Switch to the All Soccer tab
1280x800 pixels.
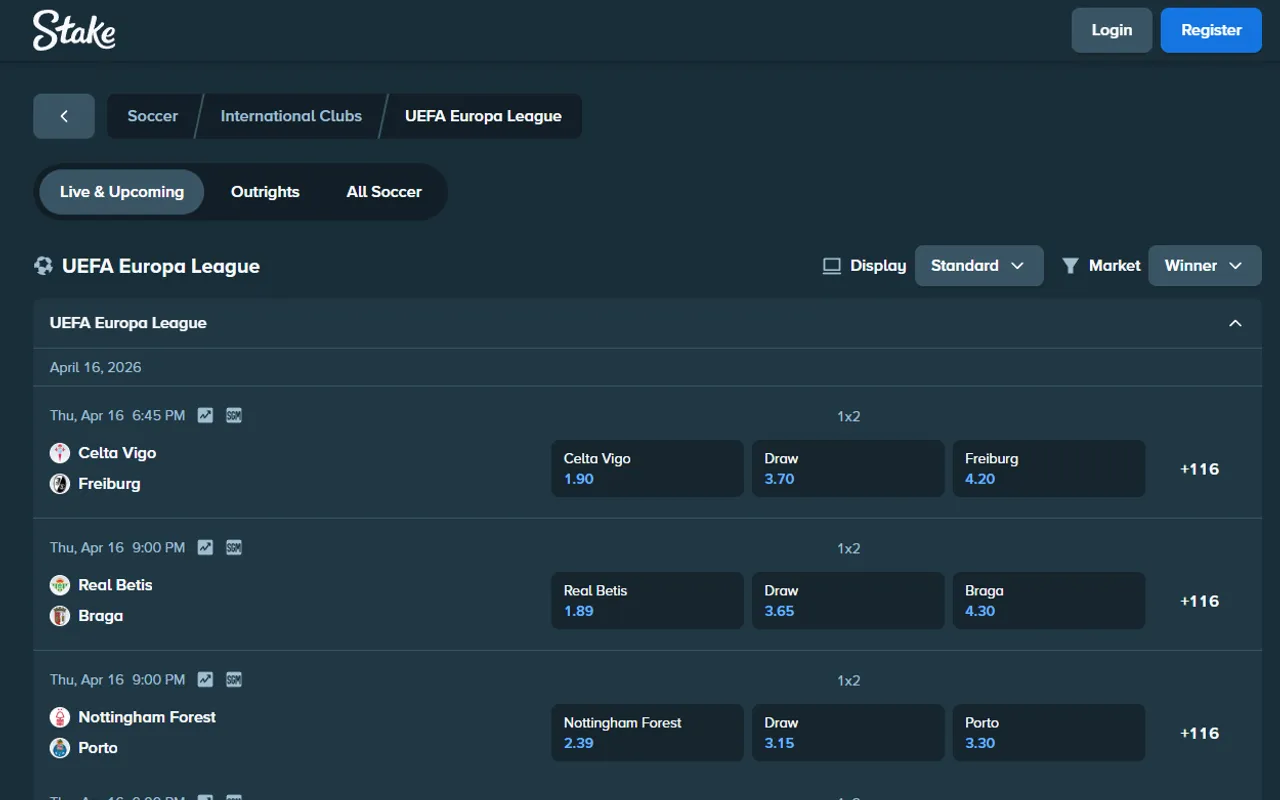384,191
